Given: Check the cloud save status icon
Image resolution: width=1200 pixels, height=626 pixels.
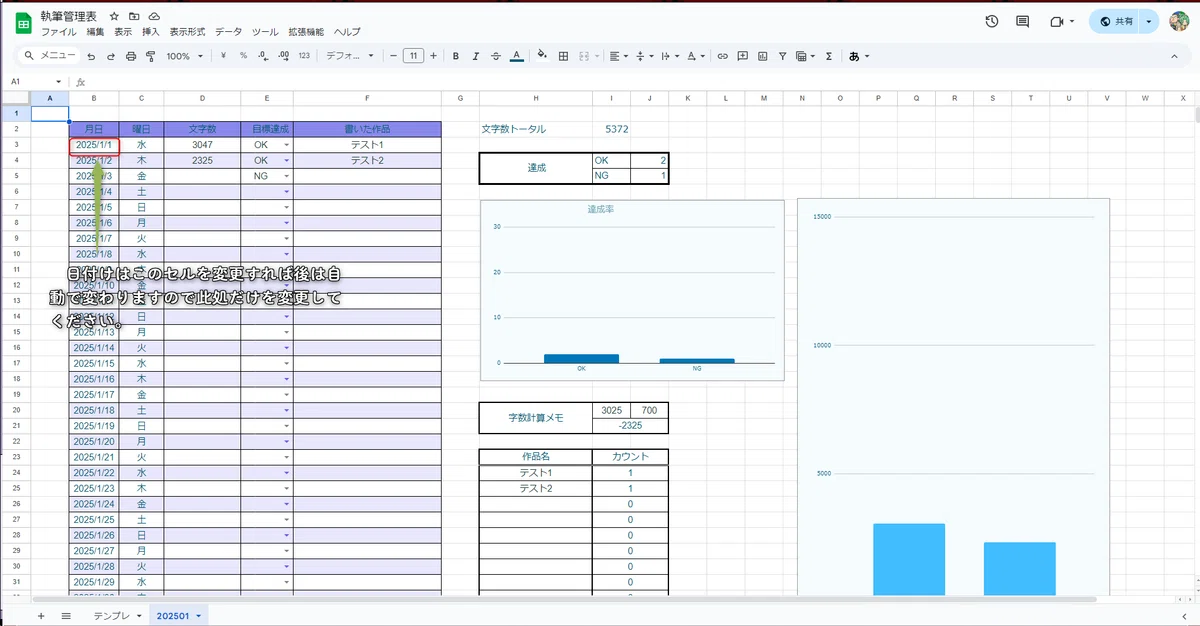Looking at the screenshot, I should coord(154,17).
